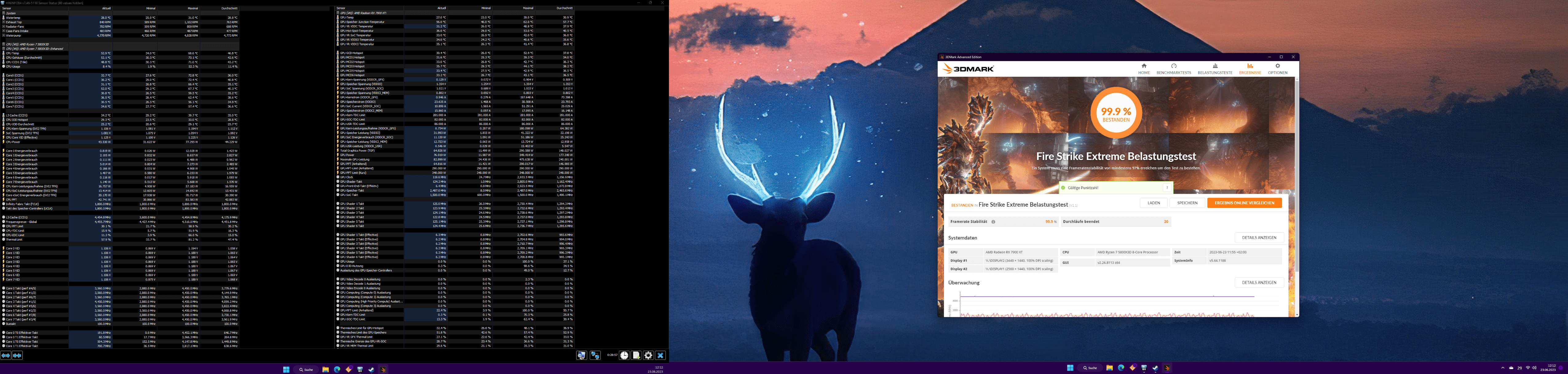This screenshot has width=1568, height=374.
Task: Open Microsoft Edge from the taskbar below HWiNFO
Action: [337, 370]
